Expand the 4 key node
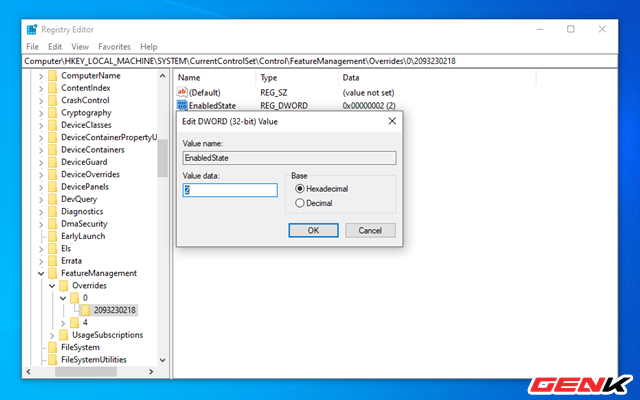640x400 pixels. (x=63, y=323)
